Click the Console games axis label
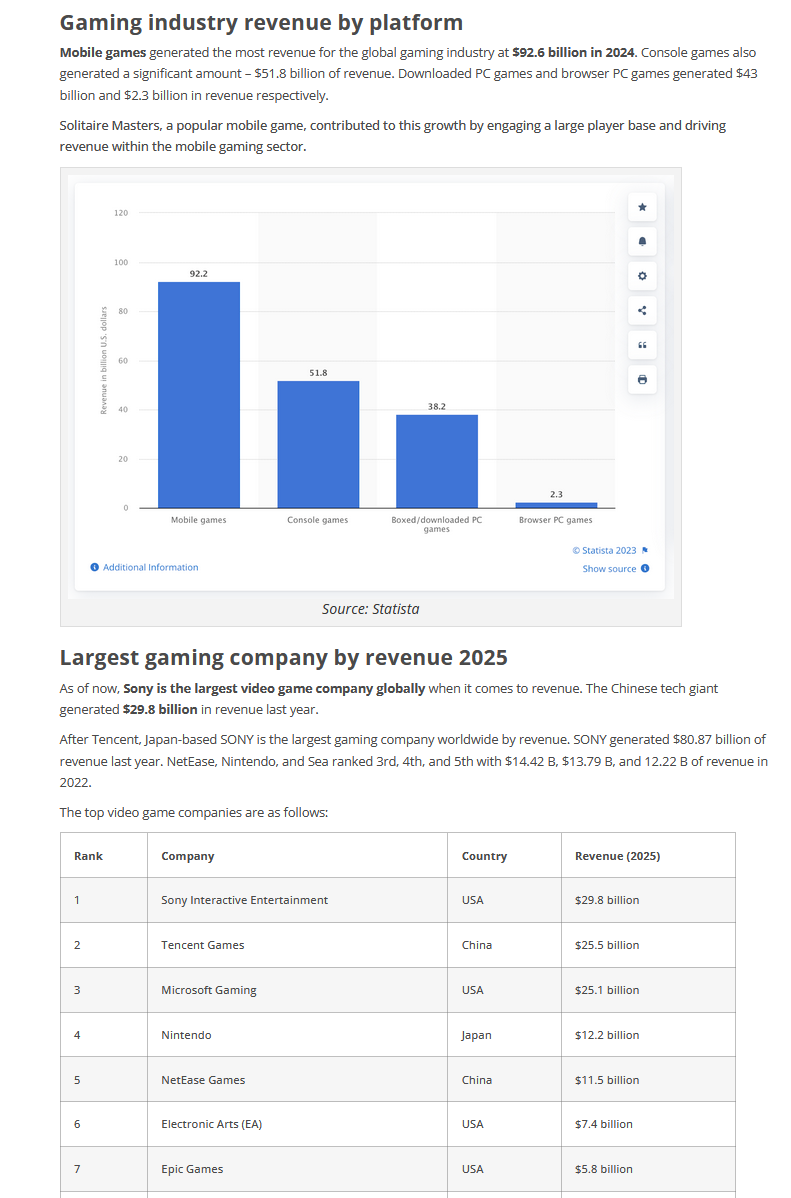This screenshot has height=1198, width=791. tap(318, 520)
